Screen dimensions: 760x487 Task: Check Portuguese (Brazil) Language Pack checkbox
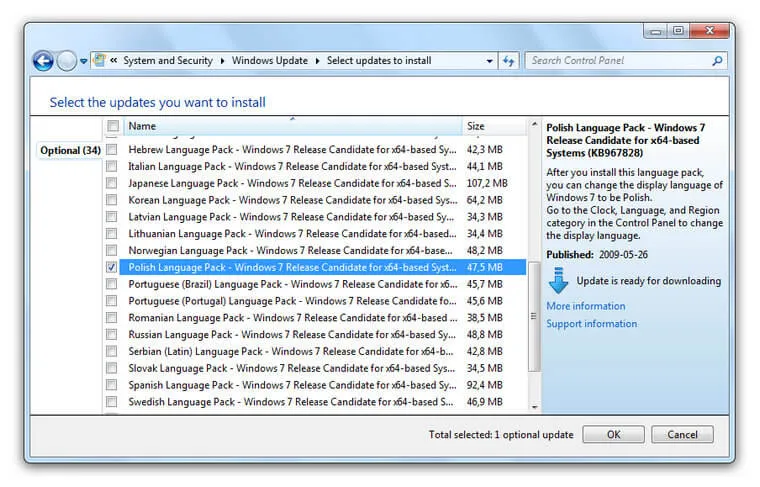(112, 284)
